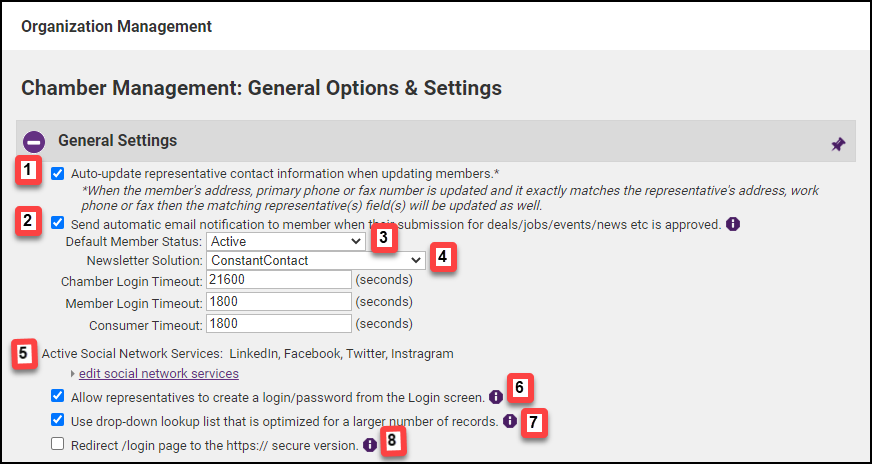This screenshot has width=872, height=464.
Task: Click the red callout marker number 1
Action: coord(31,172)
